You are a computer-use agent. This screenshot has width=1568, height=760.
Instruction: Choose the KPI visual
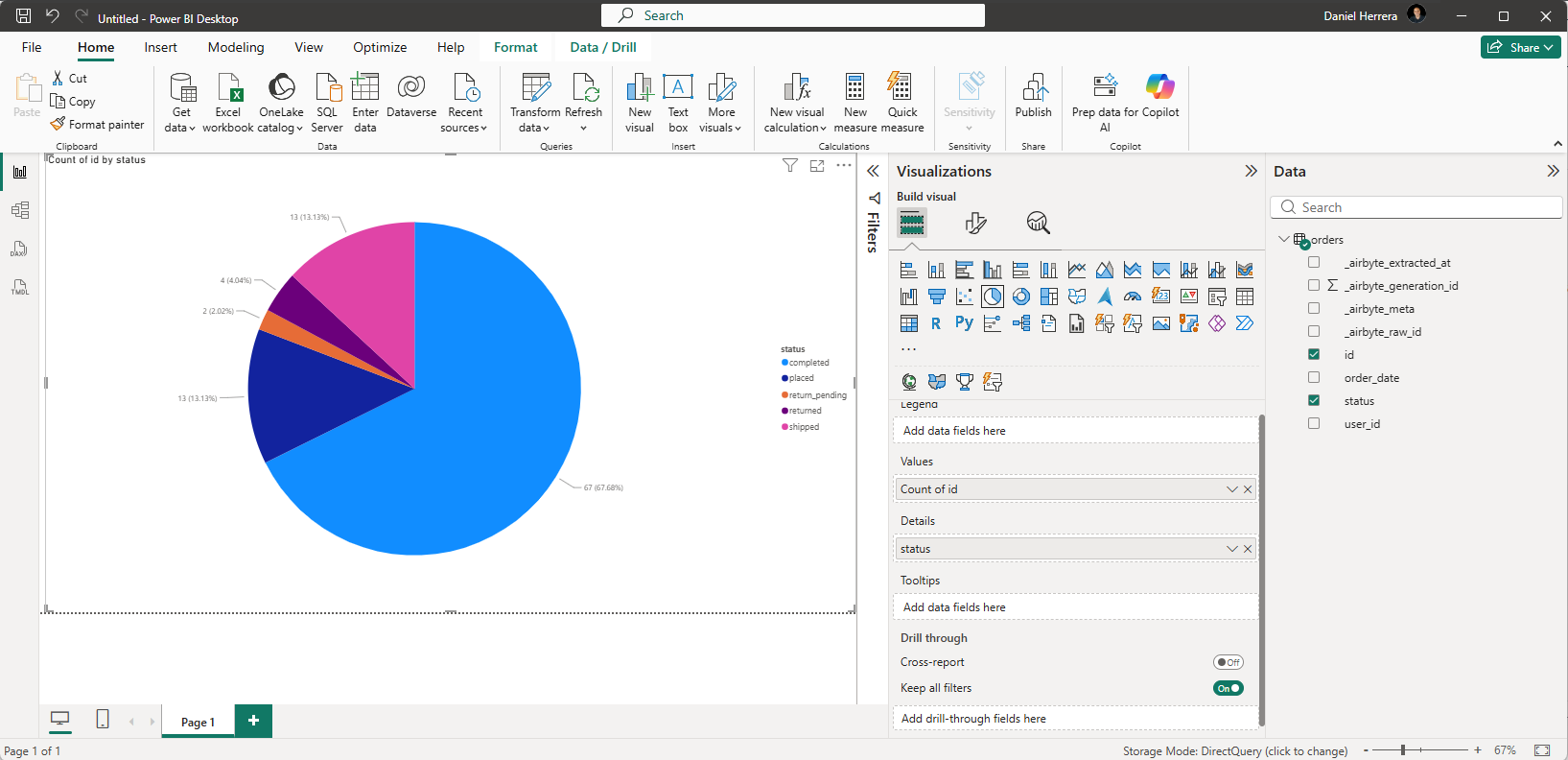(1189, 297)
